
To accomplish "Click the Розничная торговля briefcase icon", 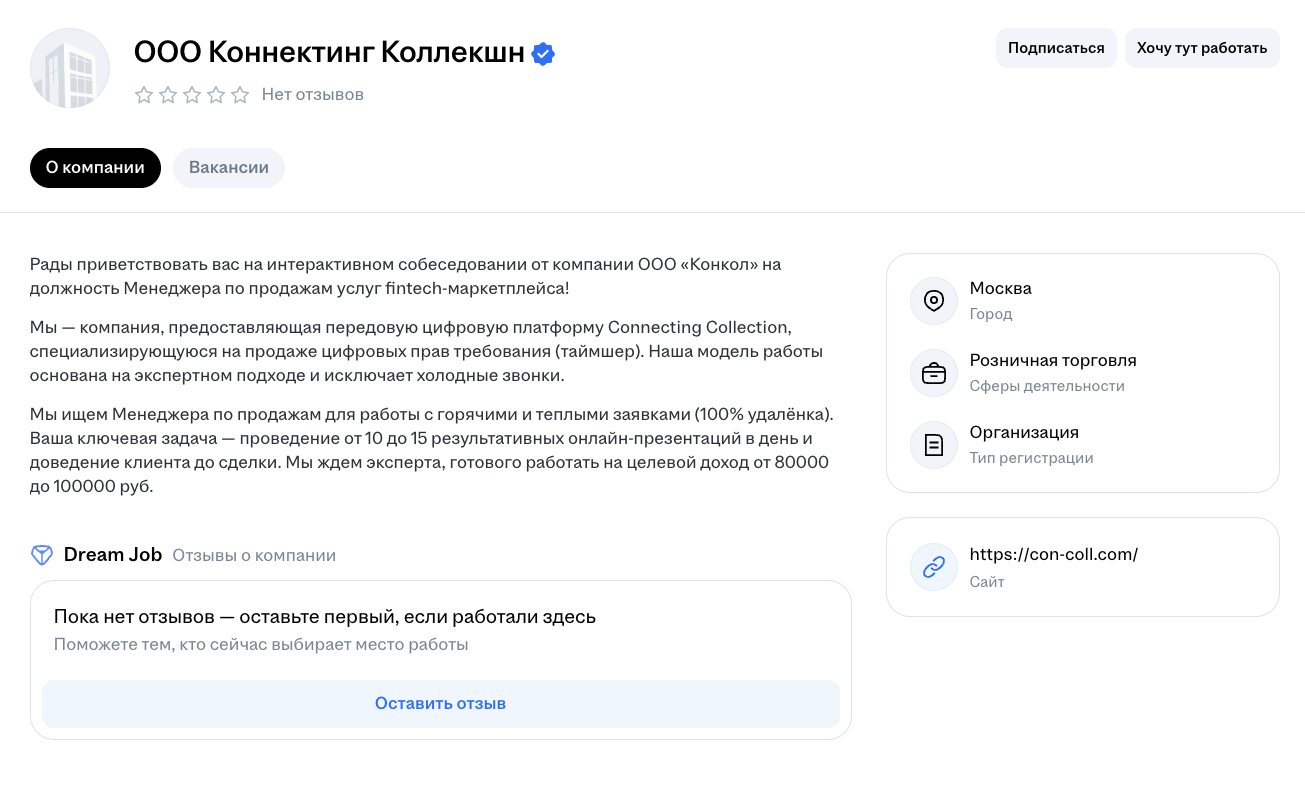I will pyautogui.click(x=934, y=373).
